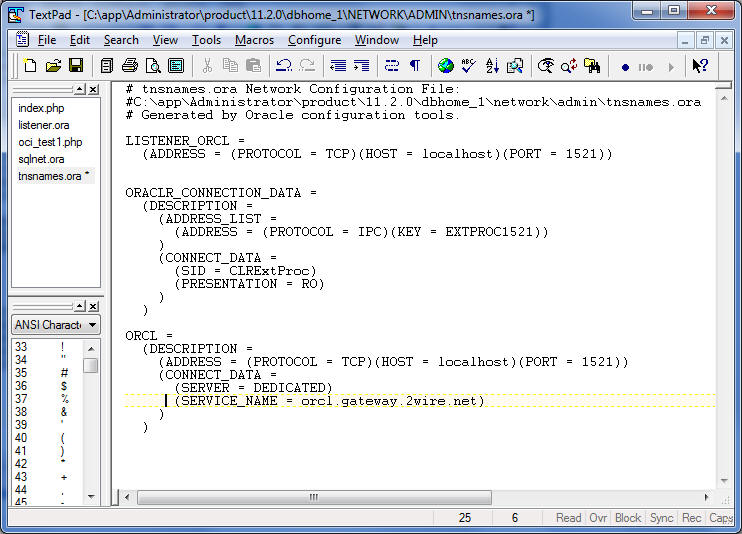
Task: Start recording macro with dot icon
Action: pos(625,67)
